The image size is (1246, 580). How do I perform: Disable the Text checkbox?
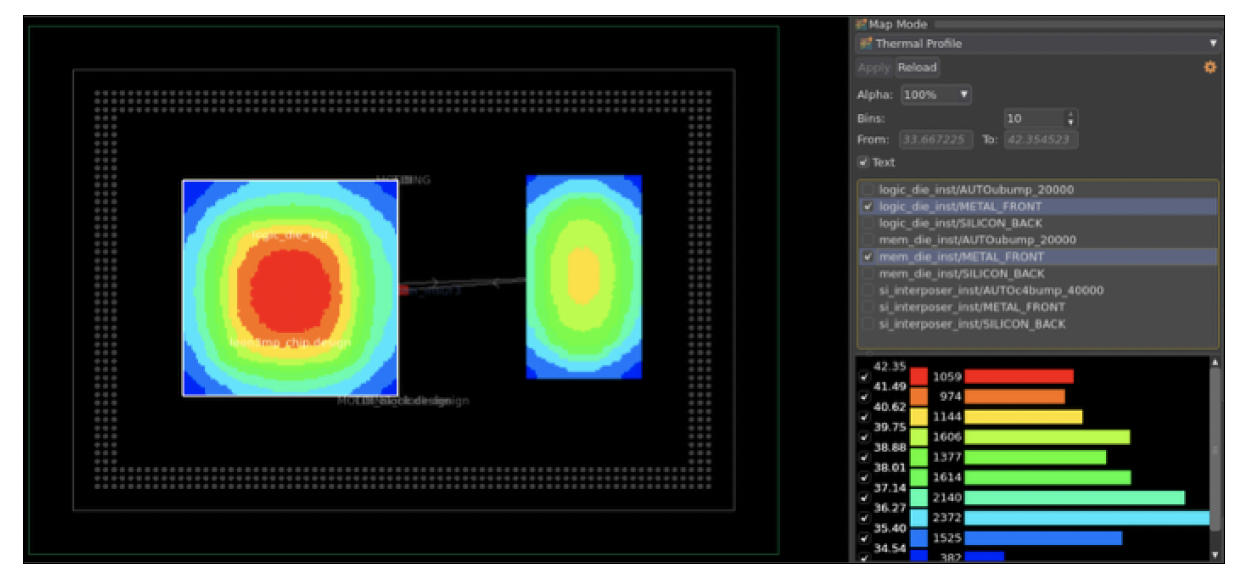[863, 161]
